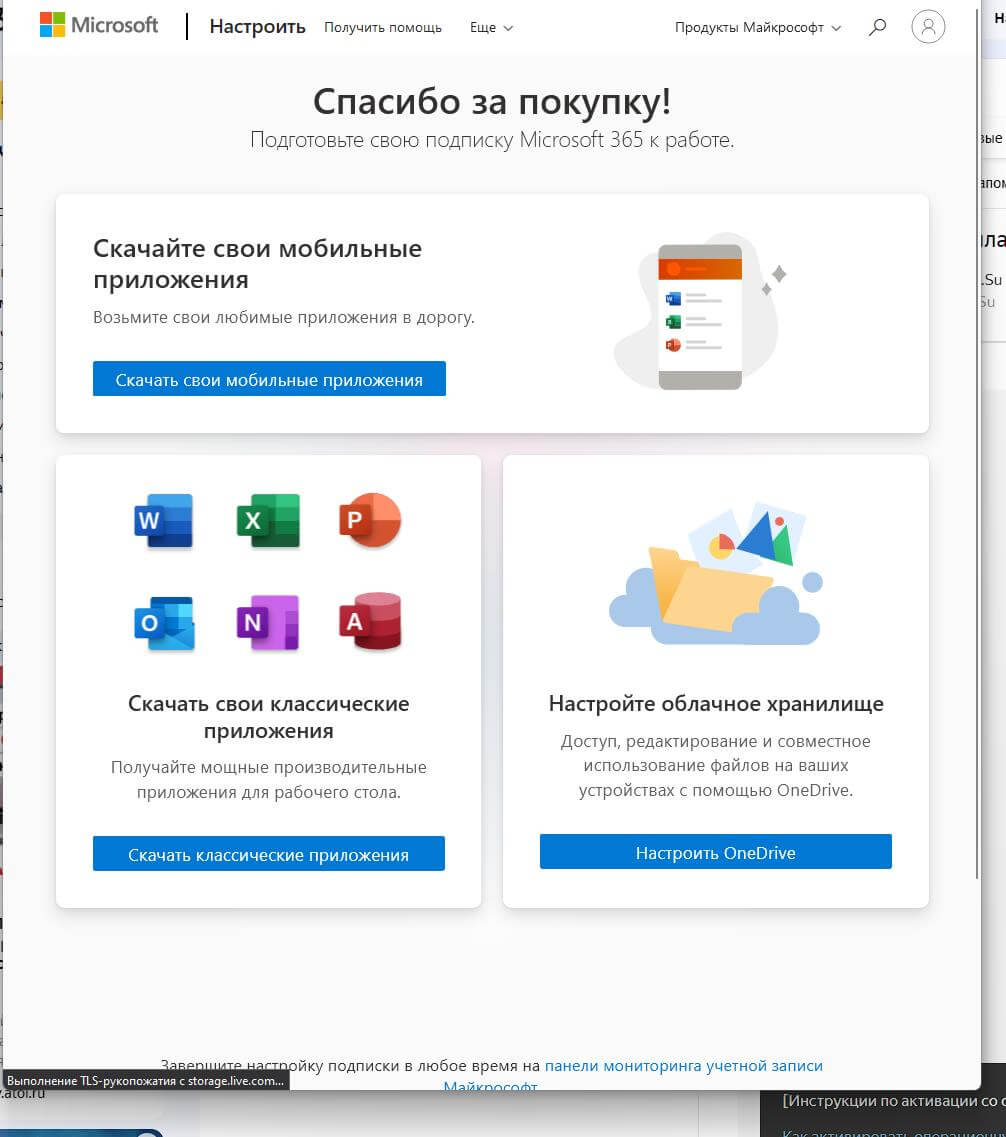Click the Outlook app icon
Viewport: 1006px width, 1137px height.
164,623
